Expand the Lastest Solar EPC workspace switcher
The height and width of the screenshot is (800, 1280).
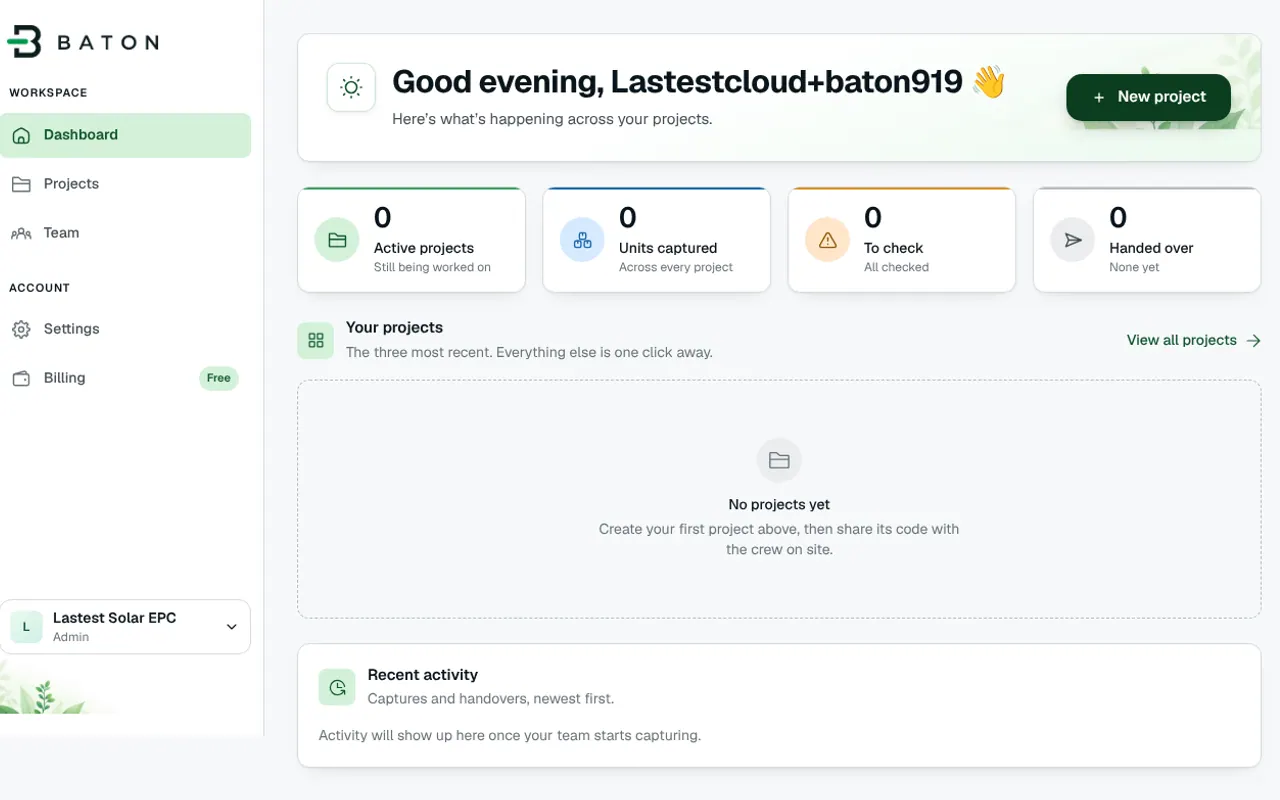126,627
